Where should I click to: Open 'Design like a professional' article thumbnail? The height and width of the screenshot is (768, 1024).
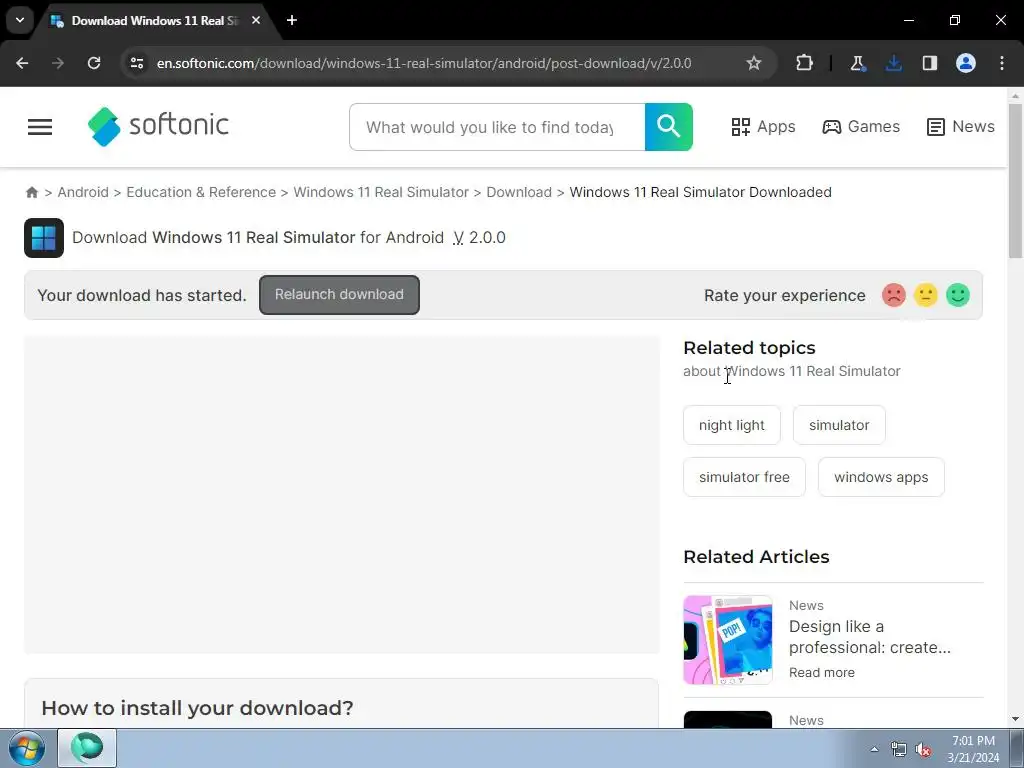click(728, 640)
